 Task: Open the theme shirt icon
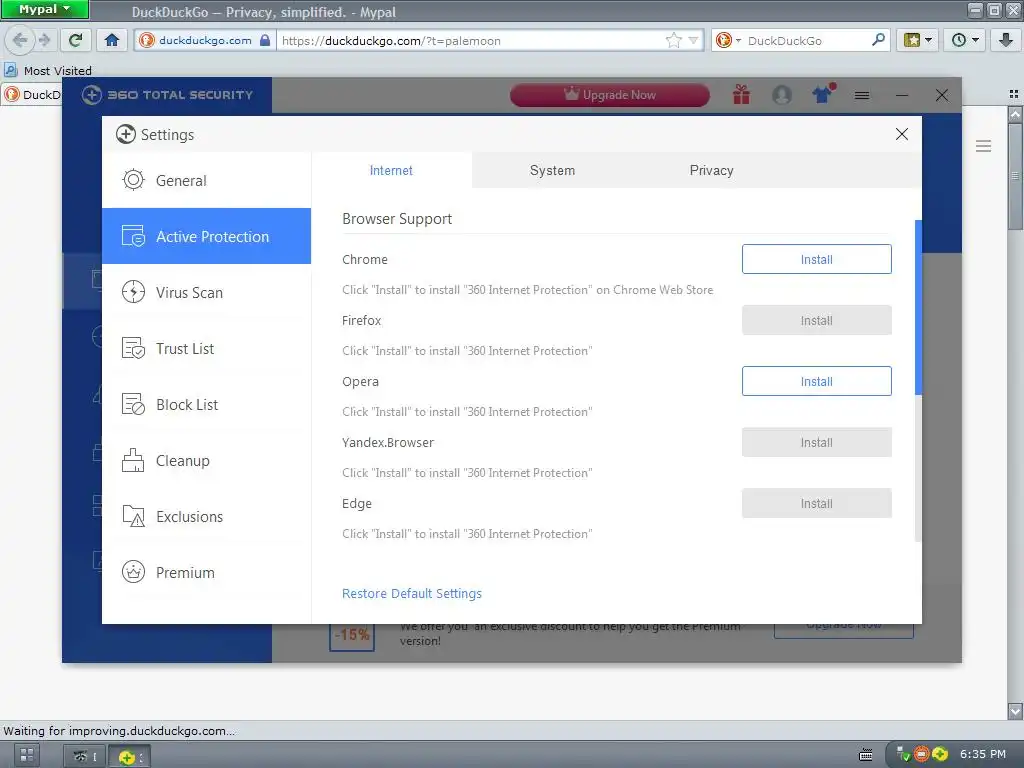click(823, 94)
